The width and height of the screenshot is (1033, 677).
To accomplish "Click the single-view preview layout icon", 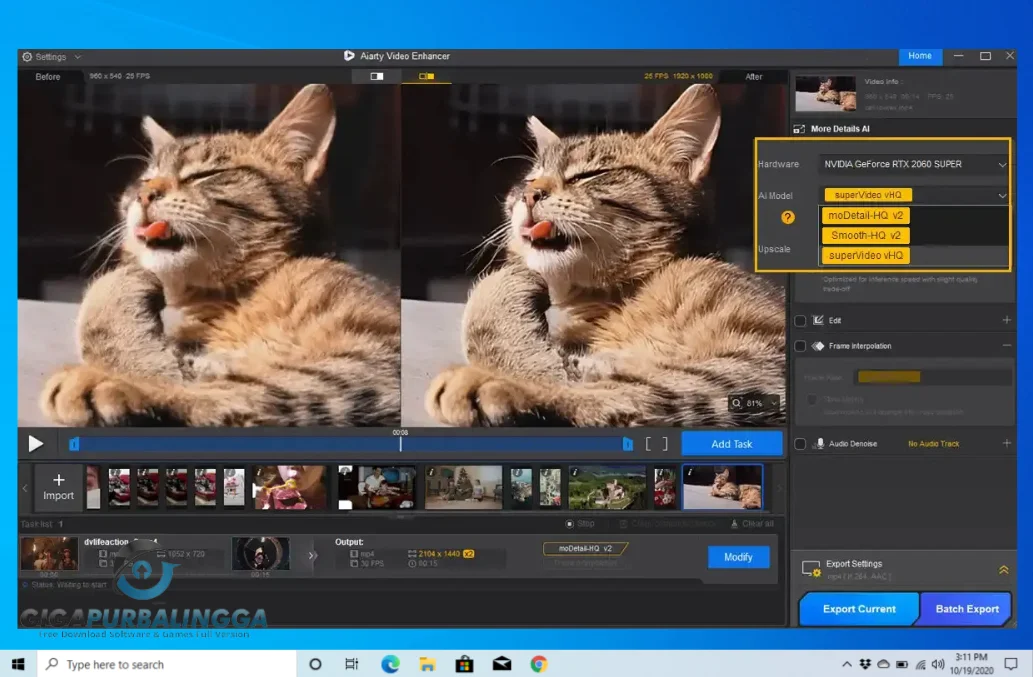I will pos(377,76).
